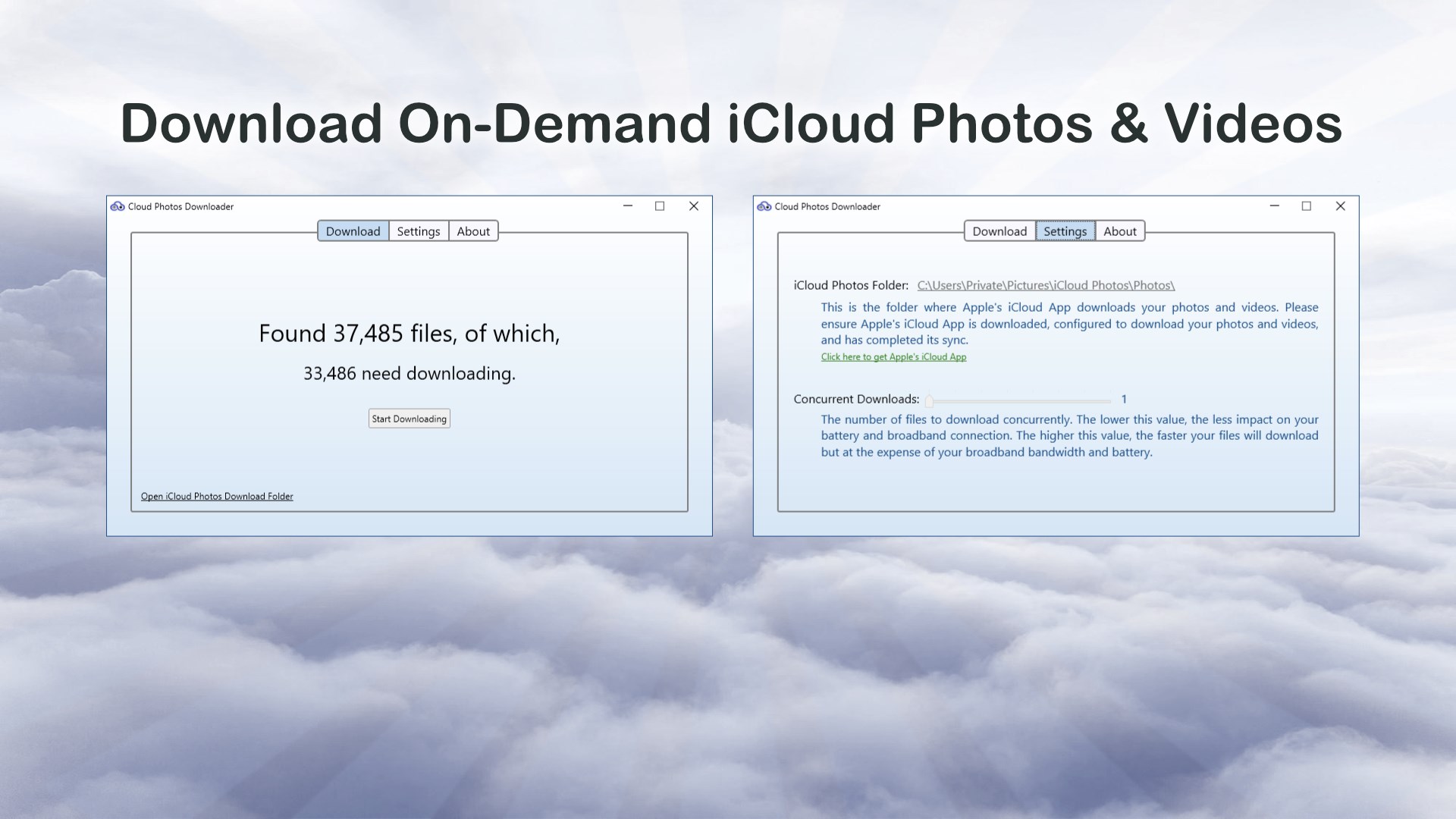
Task: Click highlighted Settings tab in right window
Action: [1065, 231]
